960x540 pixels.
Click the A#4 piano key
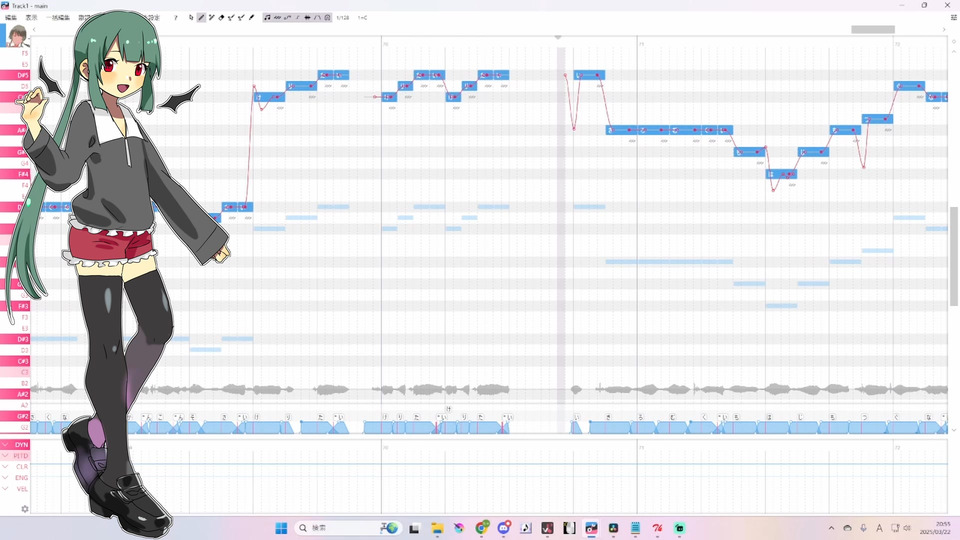point(15,130)
